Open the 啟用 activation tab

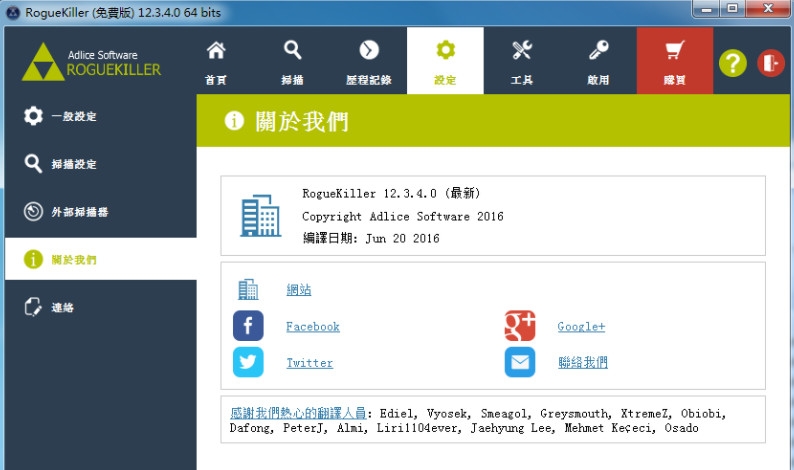pos(598,61)
